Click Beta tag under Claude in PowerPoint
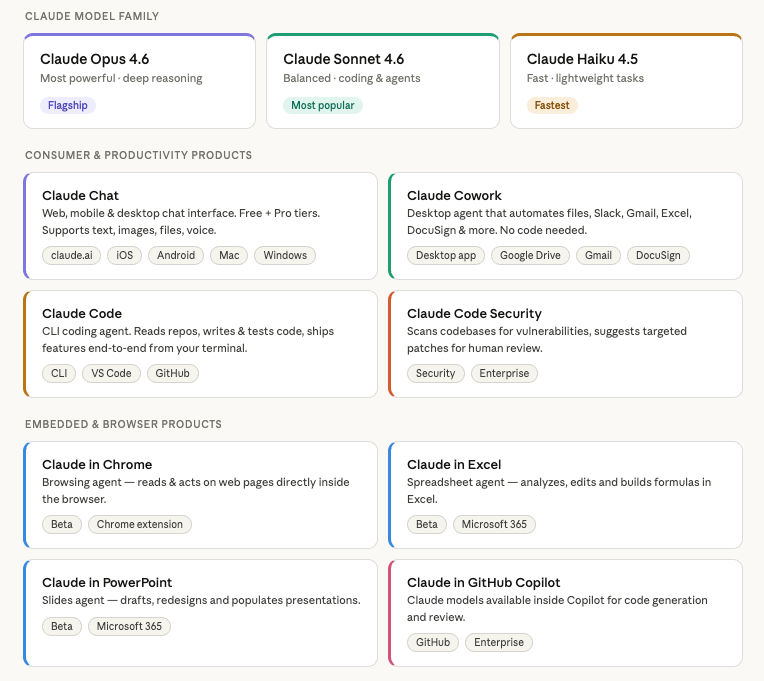Image resolution: width=764 pixels, height=681 pixels. [x=62, y=626]
